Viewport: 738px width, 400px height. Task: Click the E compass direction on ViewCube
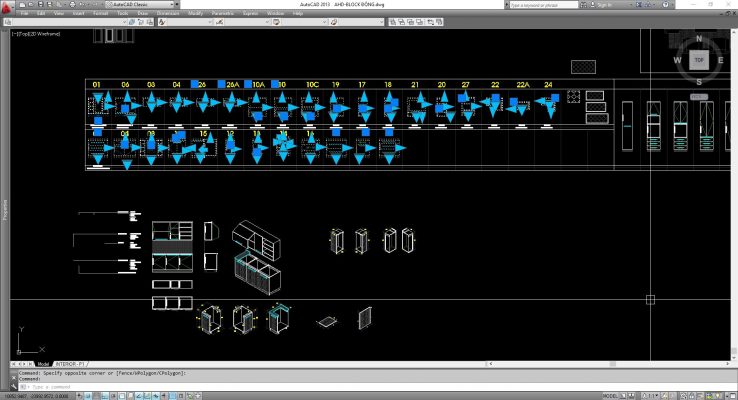pyautogui.click(x=721, y=60)
